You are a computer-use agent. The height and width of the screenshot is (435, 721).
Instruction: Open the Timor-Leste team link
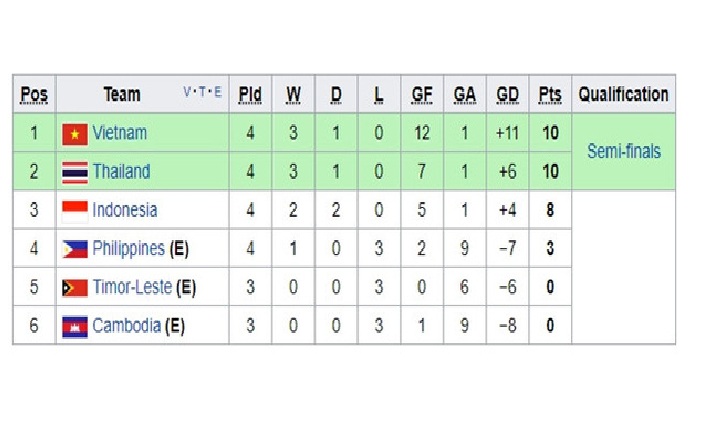[132, 287]
